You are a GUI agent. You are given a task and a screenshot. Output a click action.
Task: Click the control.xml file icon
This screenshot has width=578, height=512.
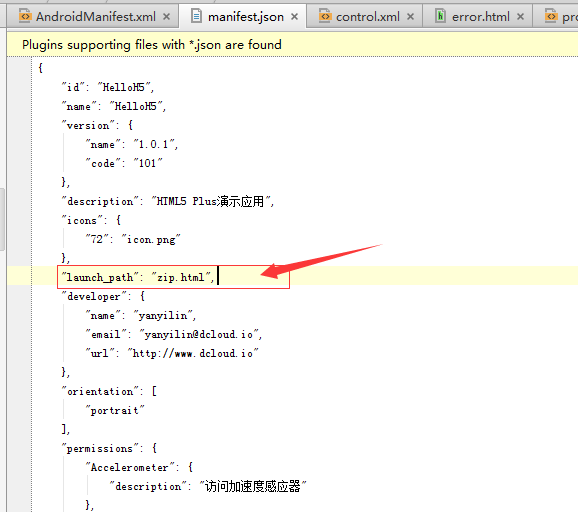[325, 17]
